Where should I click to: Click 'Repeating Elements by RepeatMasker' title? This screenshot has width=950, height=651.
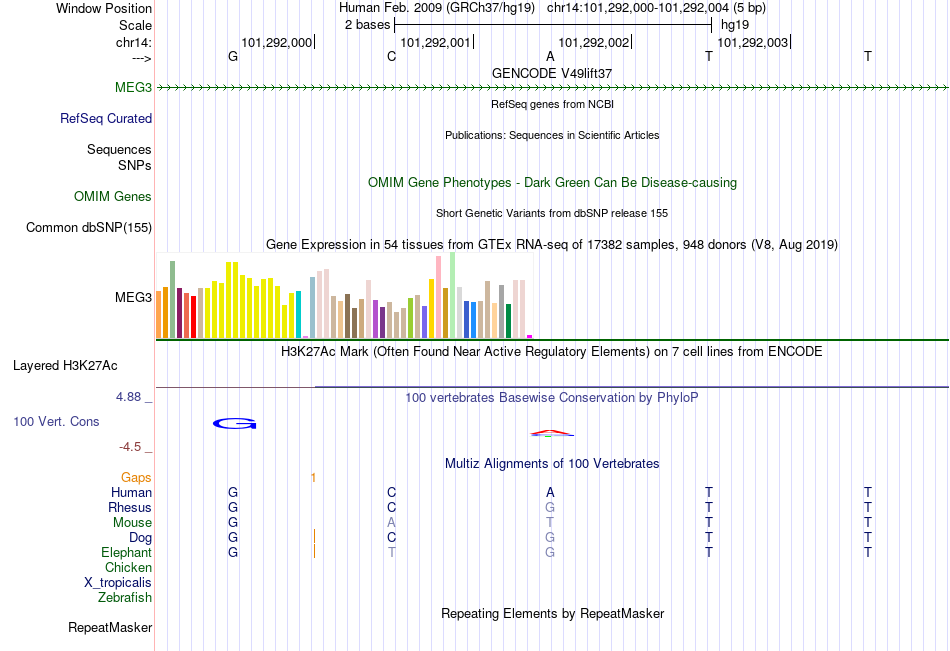(552, 613)
